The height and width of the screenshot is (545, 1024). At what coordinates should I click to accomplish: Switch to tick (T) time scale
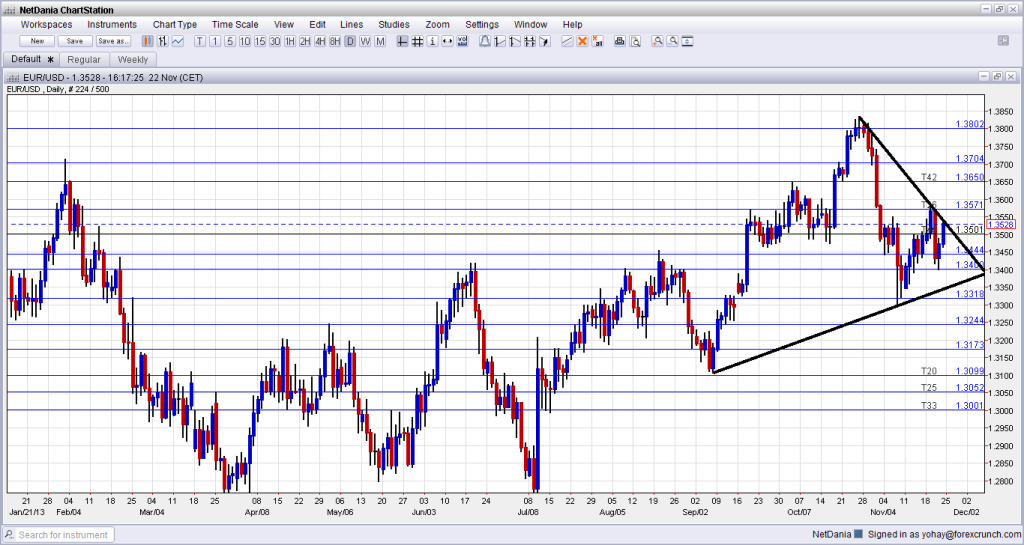pos(200,41)
